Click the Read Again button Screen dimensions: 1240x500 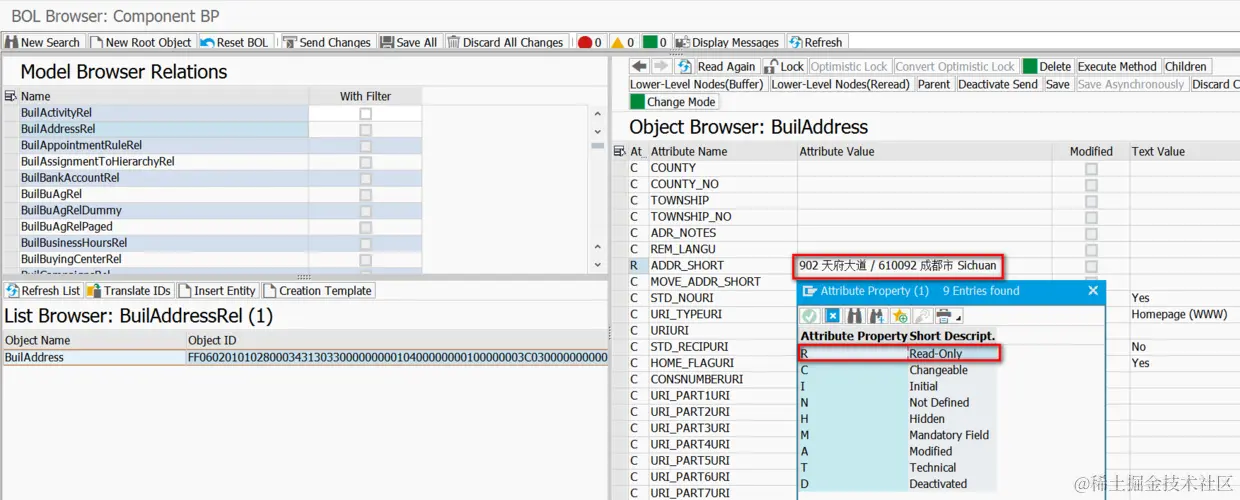coord(717,66)
